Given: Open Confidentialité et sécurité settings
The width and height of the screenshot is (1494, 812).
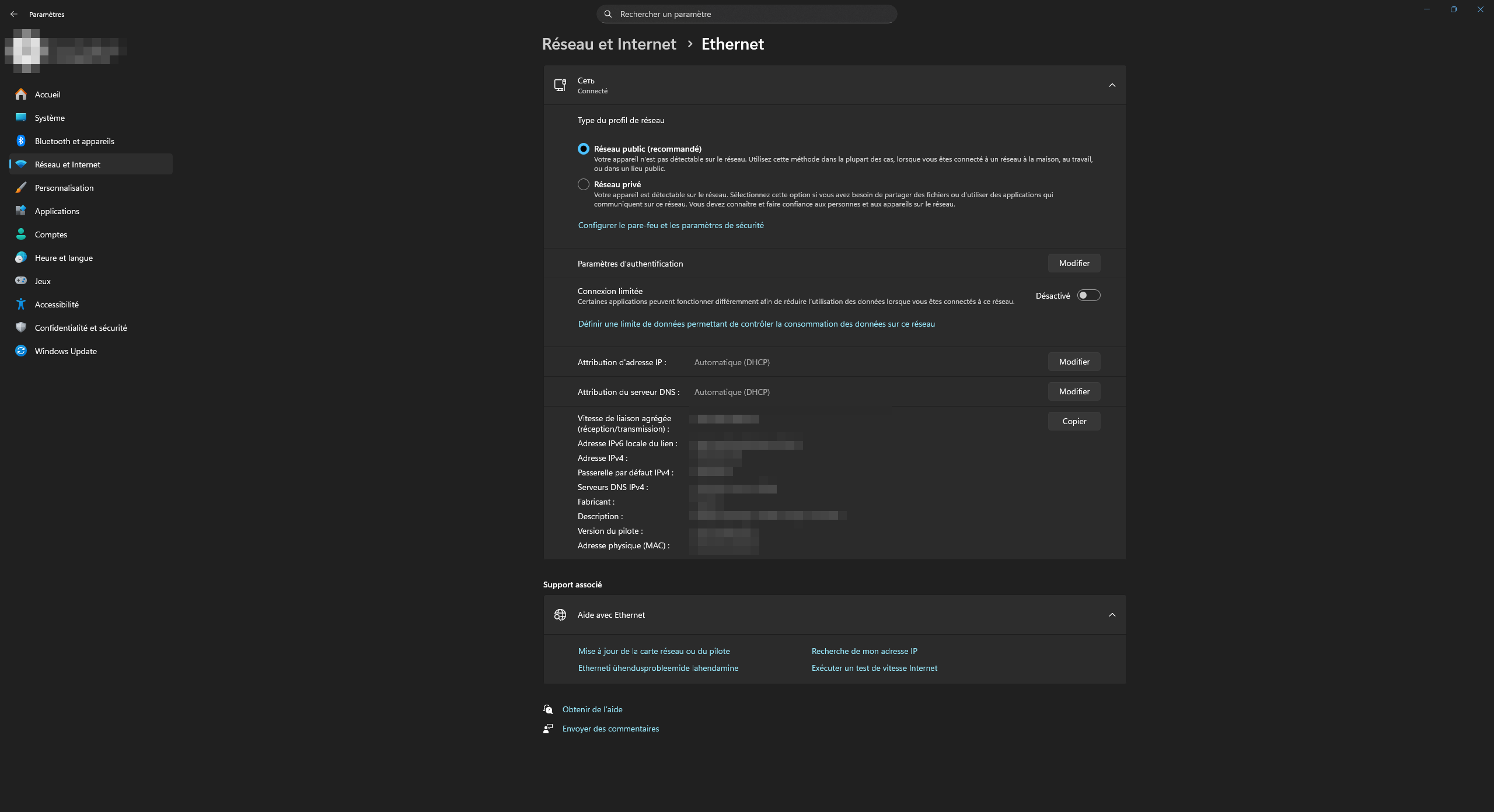Looking at the screenshot, I should point(81,328).
